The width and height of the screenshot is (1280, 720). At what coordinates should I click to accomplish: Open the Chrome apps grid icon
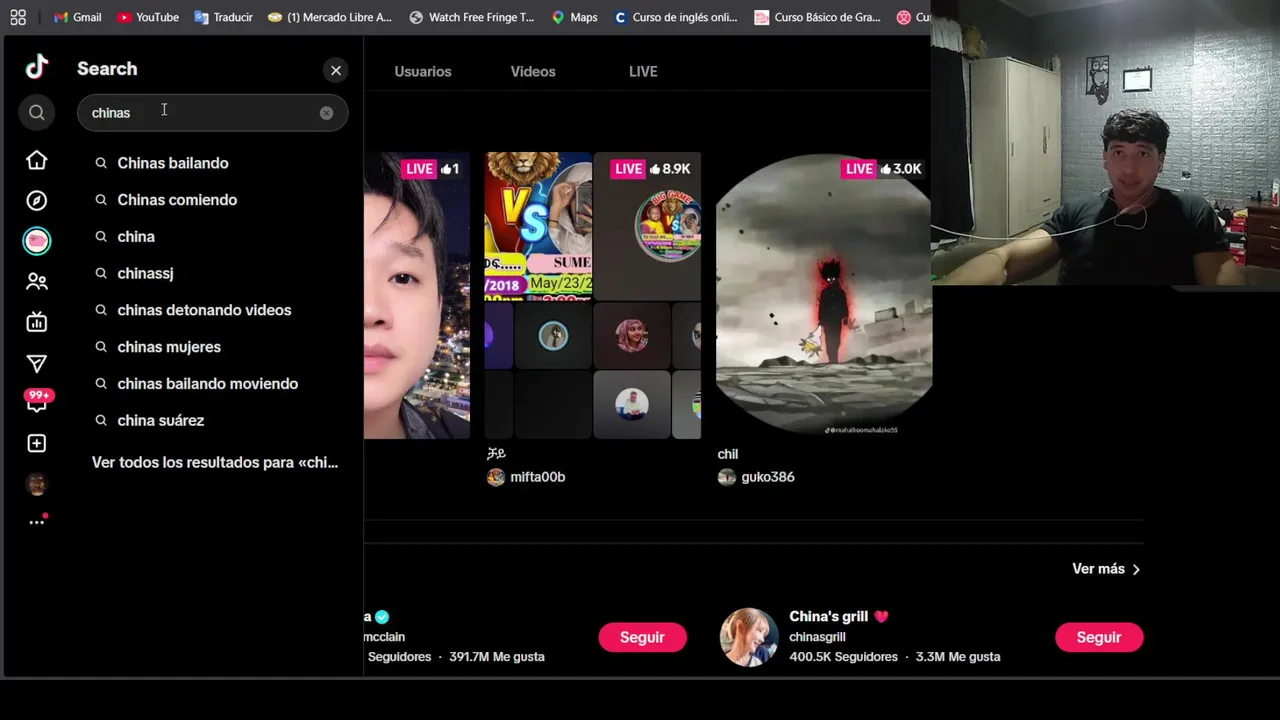(x=18, y=17)
